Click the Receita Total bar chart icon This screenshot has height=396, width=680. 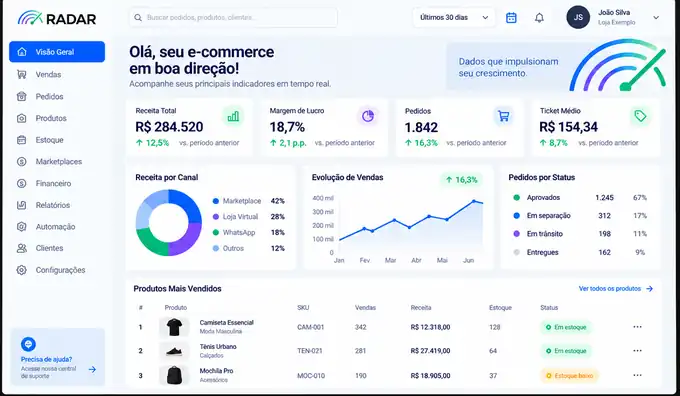pyautogui.click(x=233, y=116)
